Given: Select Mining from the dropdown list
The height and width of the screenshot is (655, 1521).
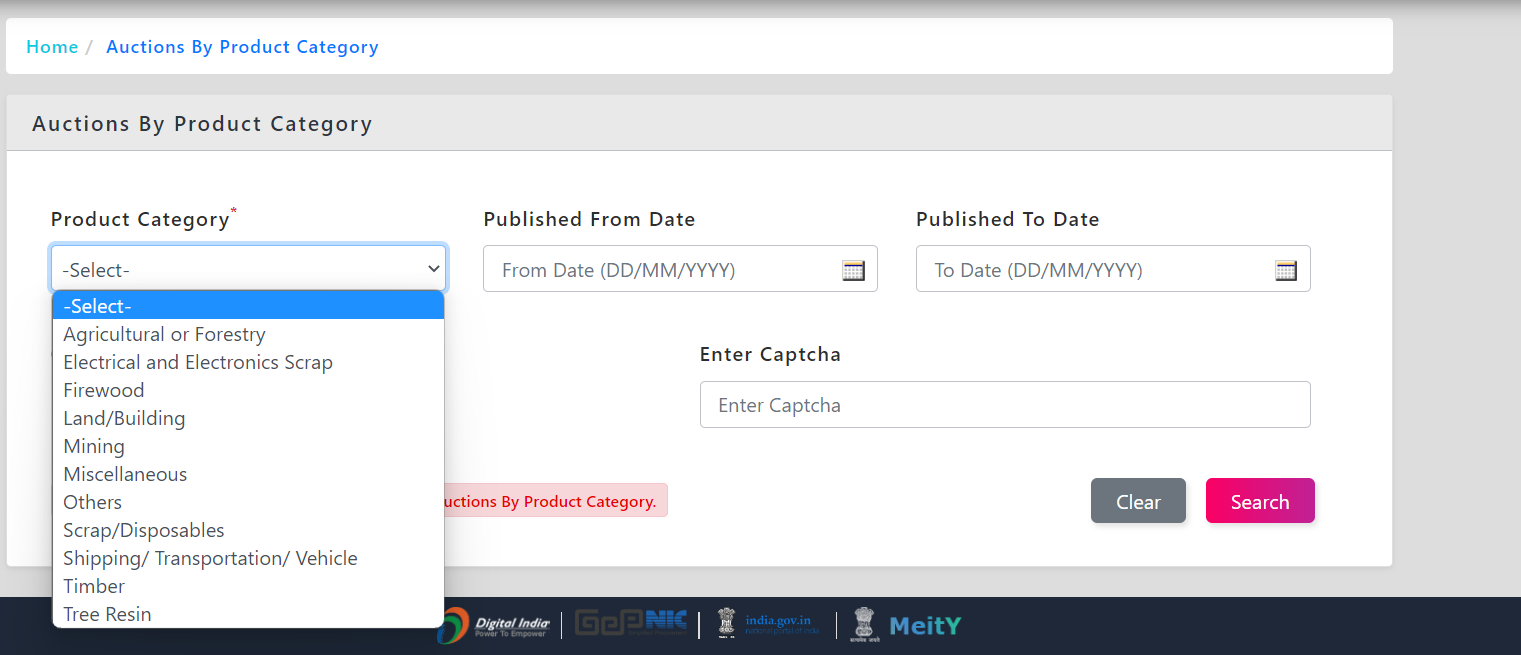Looking at the screenshot, I should 94,446.
